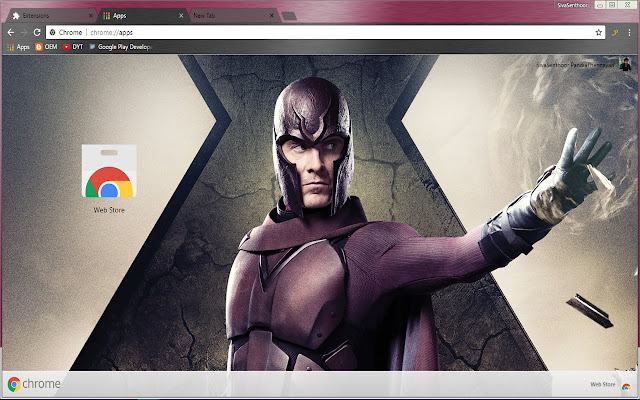Open the profile avatar picture
This screenshot has height=400, width=640.
pyautogui.click(x=625, y=64)
